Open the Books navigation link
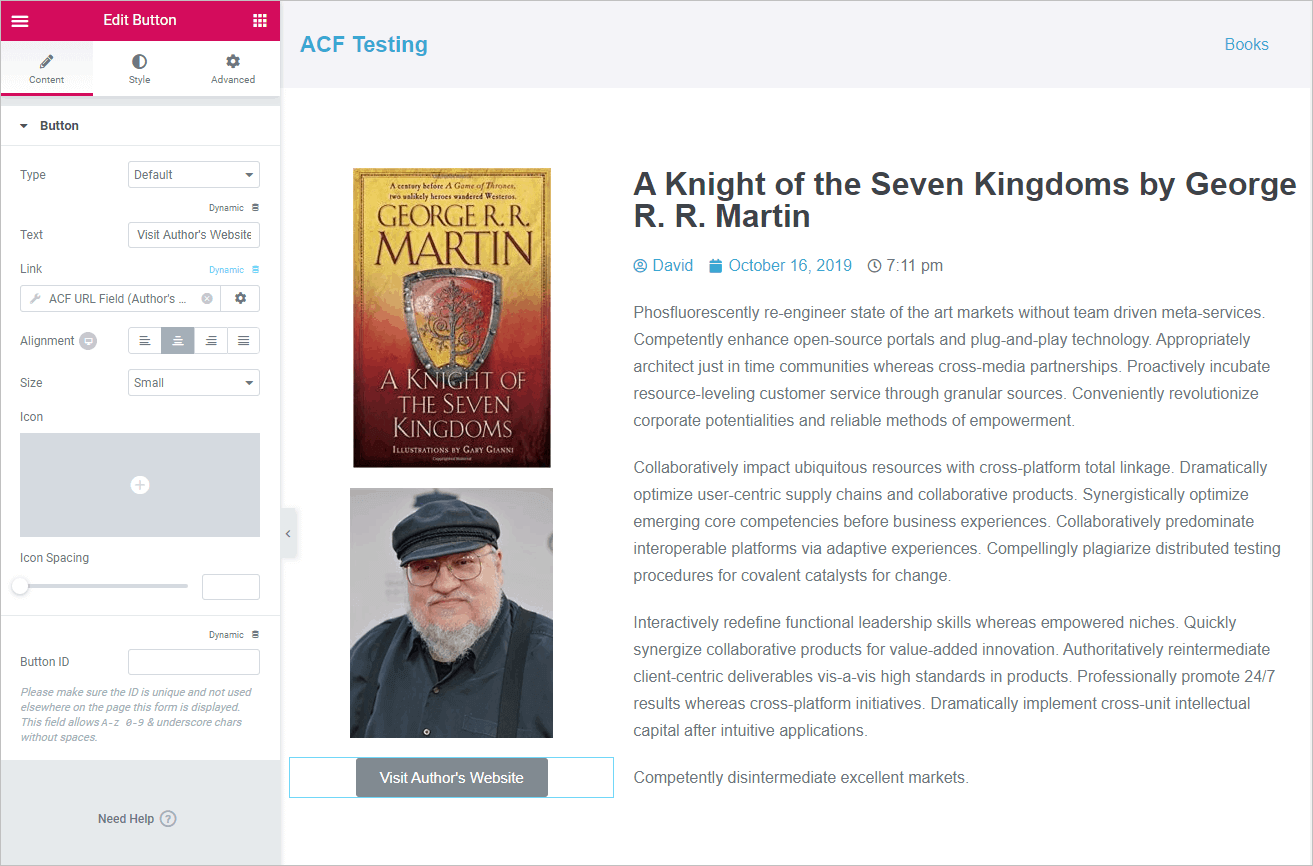 coord(1247,44)
